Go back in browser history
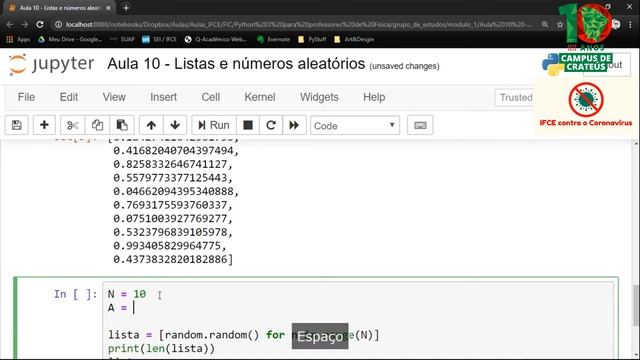This screenshot has height=360, width=640. [10, 24]
